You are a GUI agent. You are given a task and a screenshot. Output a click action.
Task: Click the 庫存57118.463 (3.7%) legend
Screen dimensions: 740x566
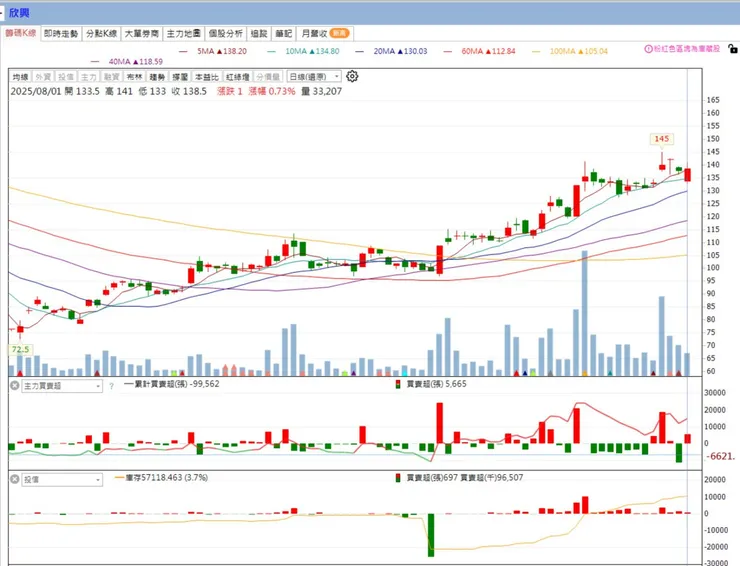click(161, 477)
